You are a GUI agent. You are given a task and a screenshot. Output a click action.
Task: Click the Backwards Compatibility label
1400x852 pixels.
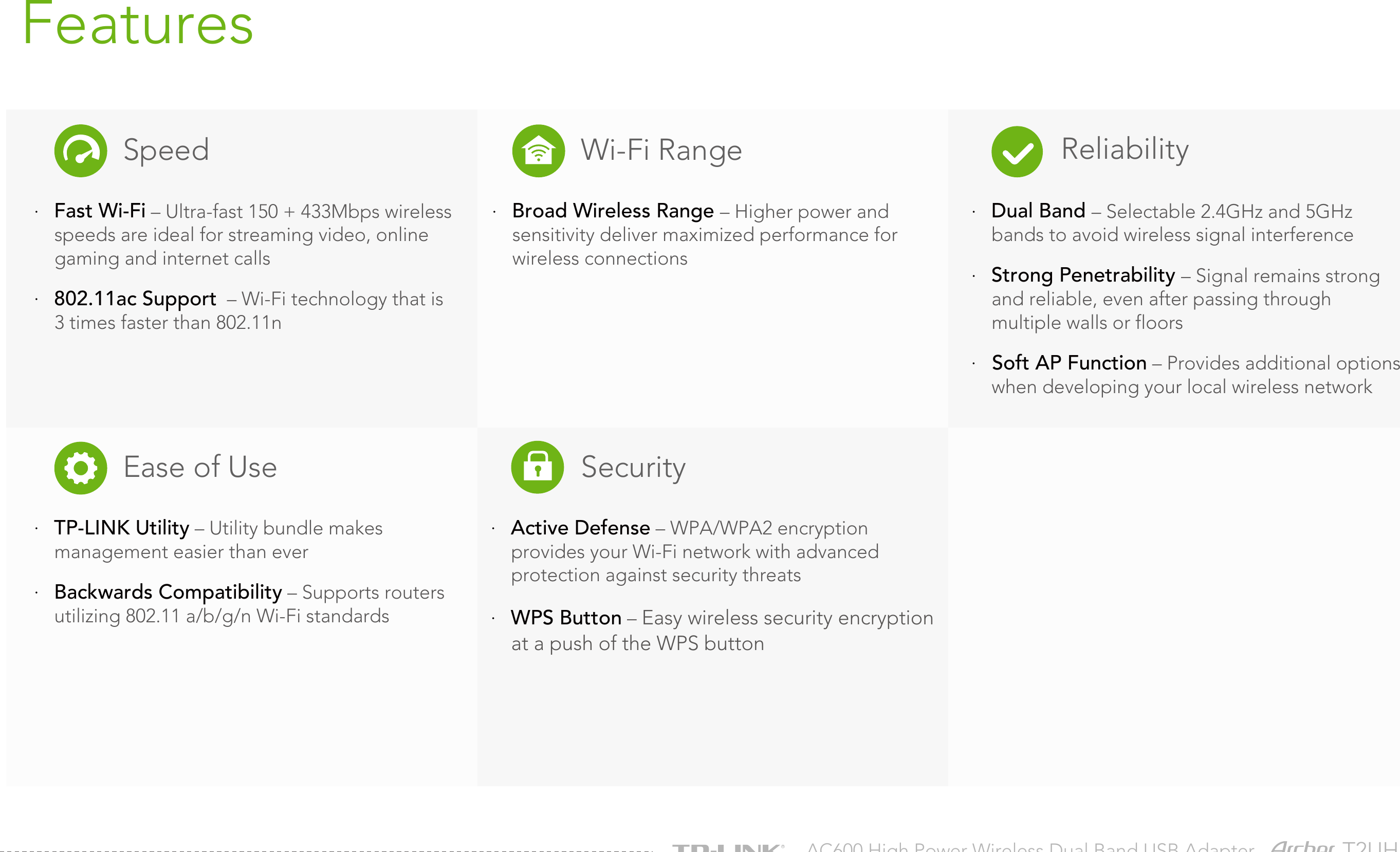click(168, 592)
